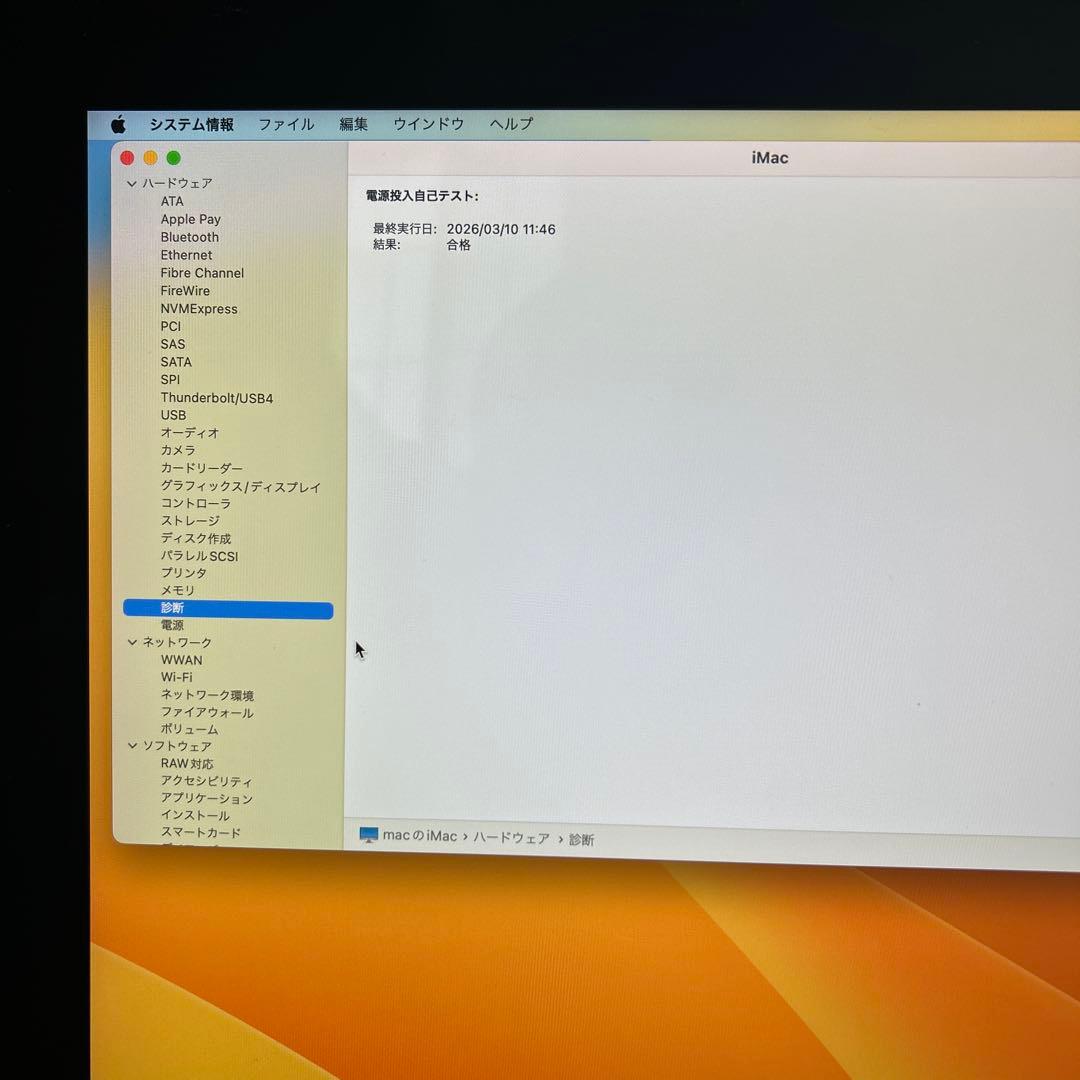Select USB in the sidebar

[174, 415]
